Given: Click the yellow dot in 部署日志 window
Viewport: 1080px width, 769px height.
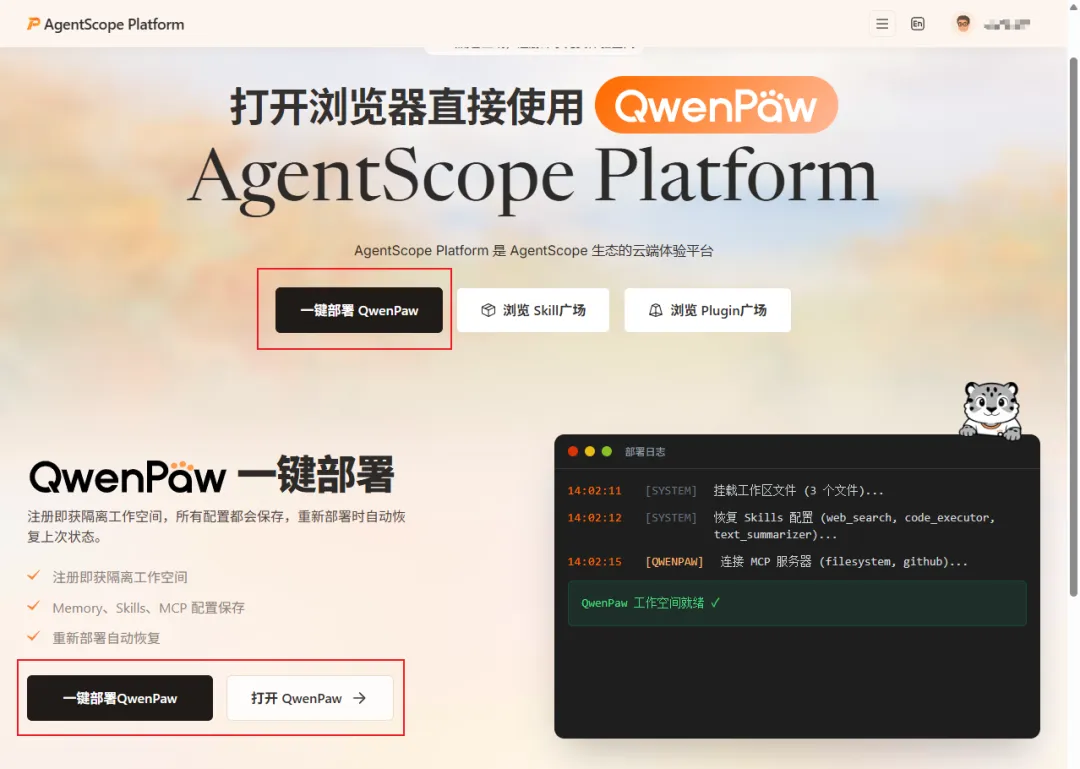Looking at the screenshot, I should point(590,451).
